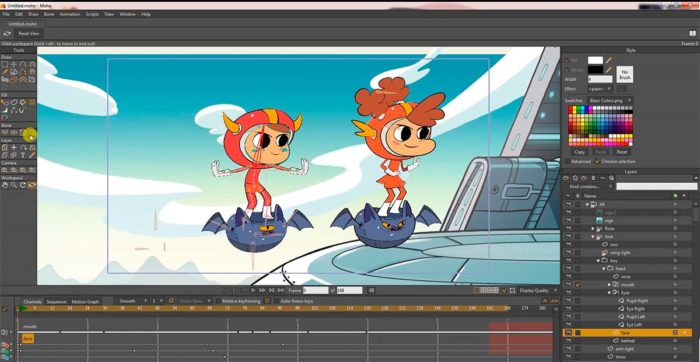Open the File menu
This screenshot has height=362, width=700.
click(6, 14)
